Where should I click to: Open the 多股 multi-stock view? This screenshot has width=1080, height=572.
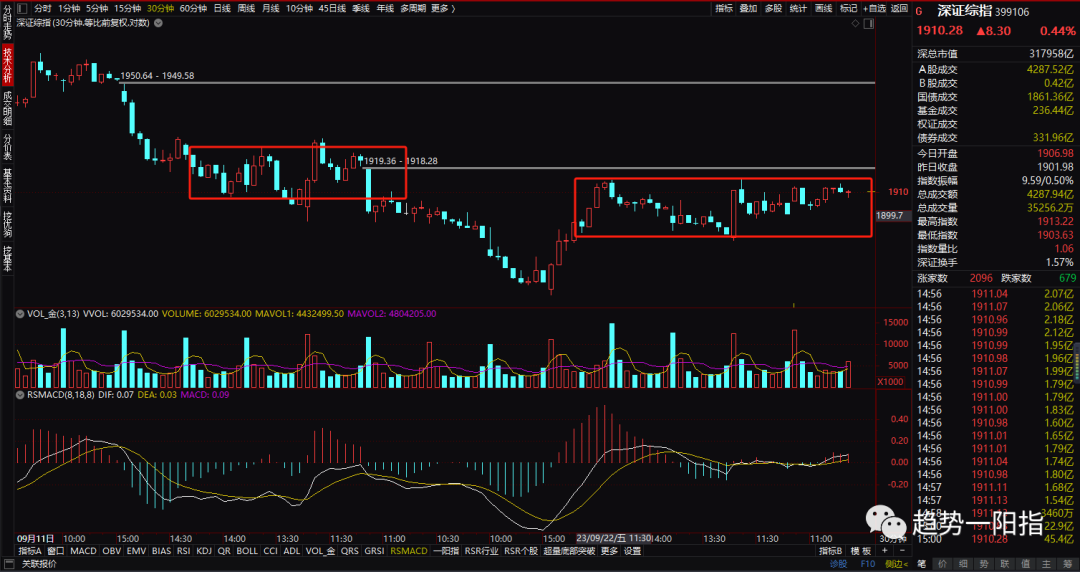click(x=773, y=8)
